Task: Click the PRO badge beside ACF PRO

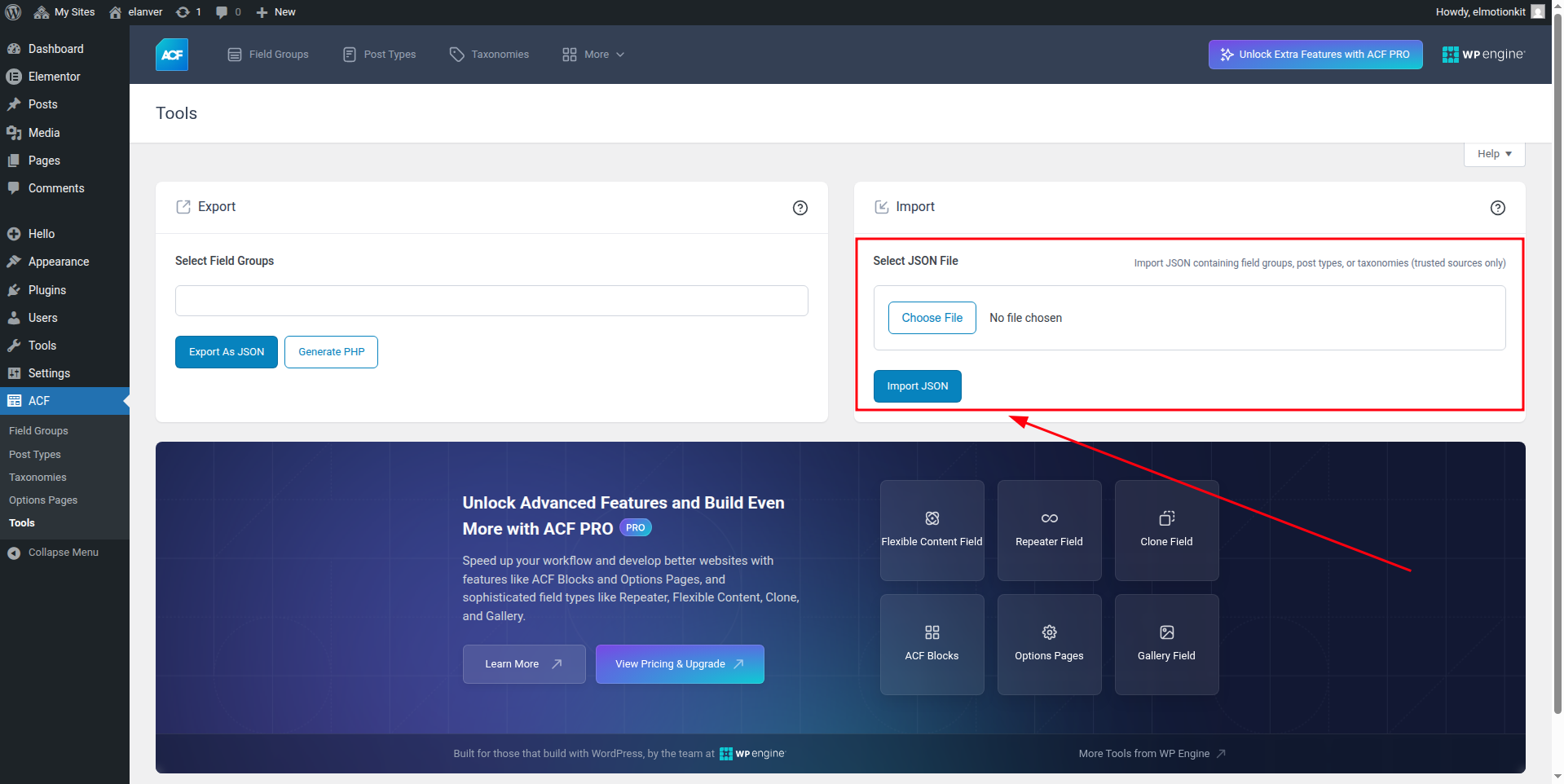Action: [636, 528]
